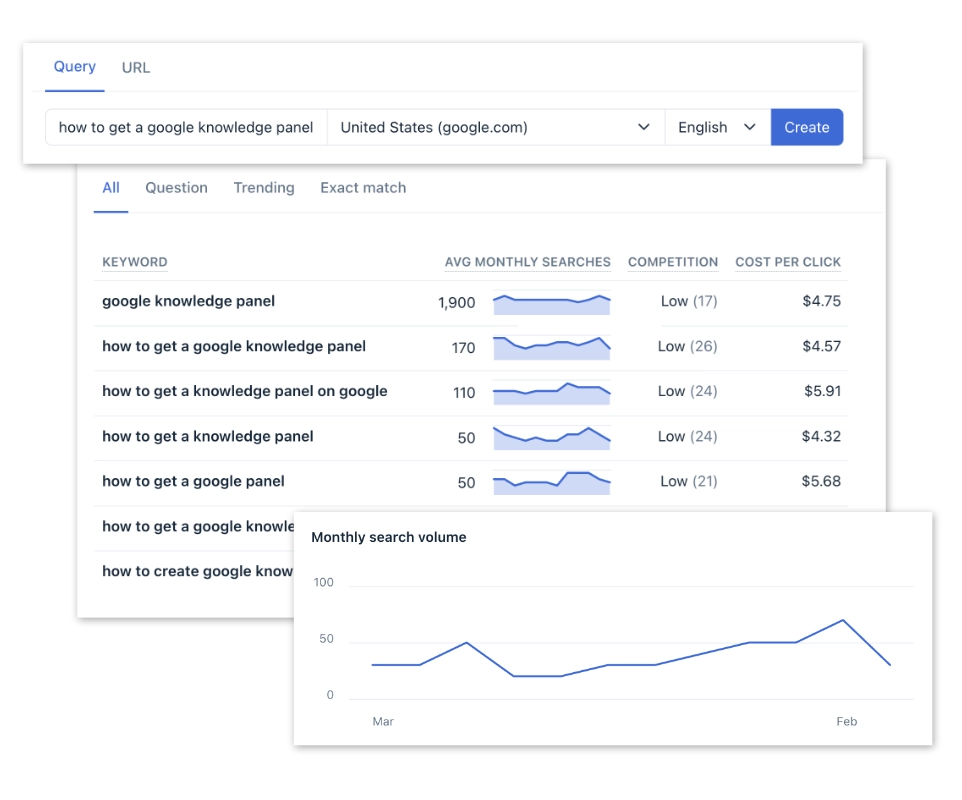Open sparkline in 'how to get a knowledge panel' row
962x800 pixels.
coord(552,438)
